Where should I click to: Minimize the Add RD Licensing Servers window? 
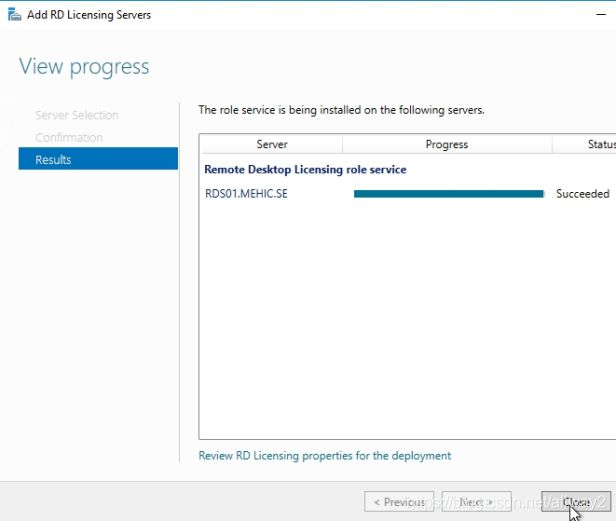601,15
